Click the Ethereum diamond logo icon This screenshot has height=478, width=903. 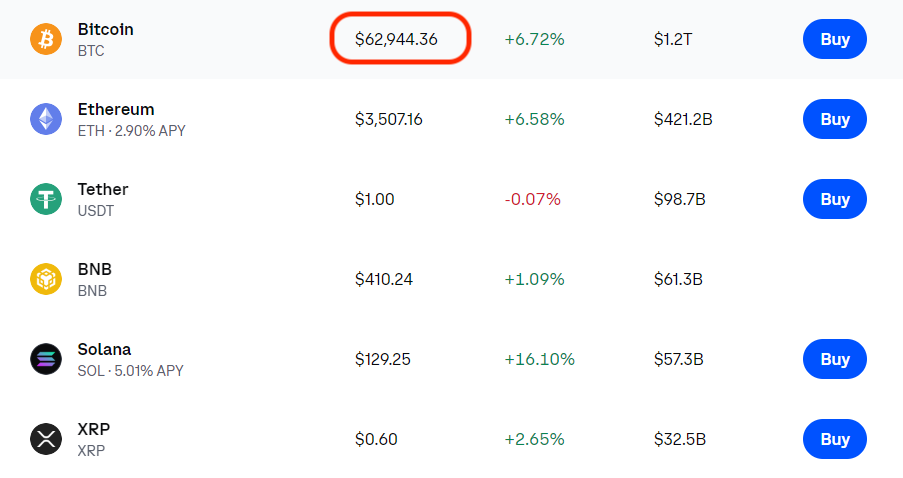(46, 119)
